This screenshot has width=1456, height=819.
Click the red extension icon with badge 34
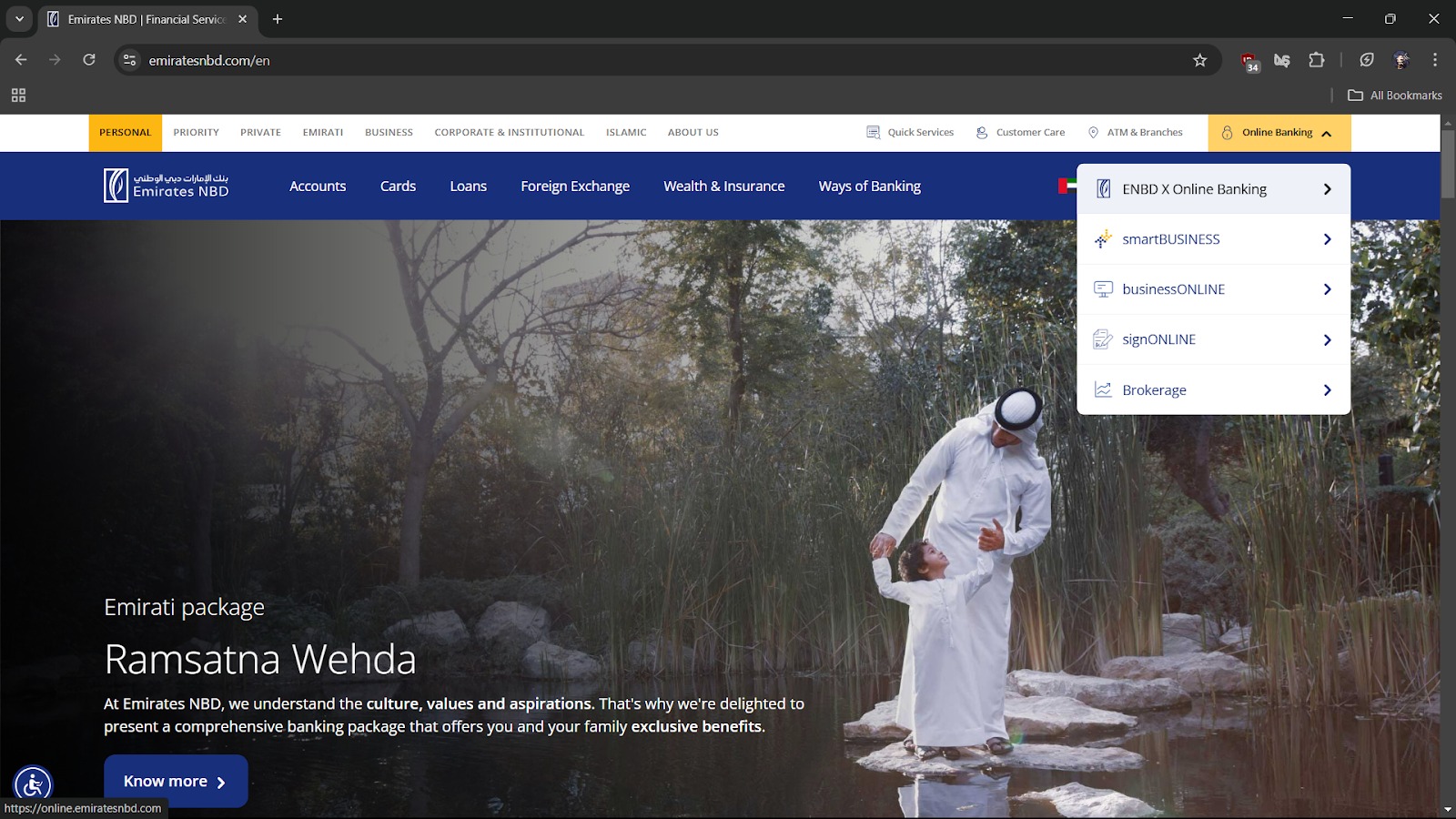pos(1249,61)
